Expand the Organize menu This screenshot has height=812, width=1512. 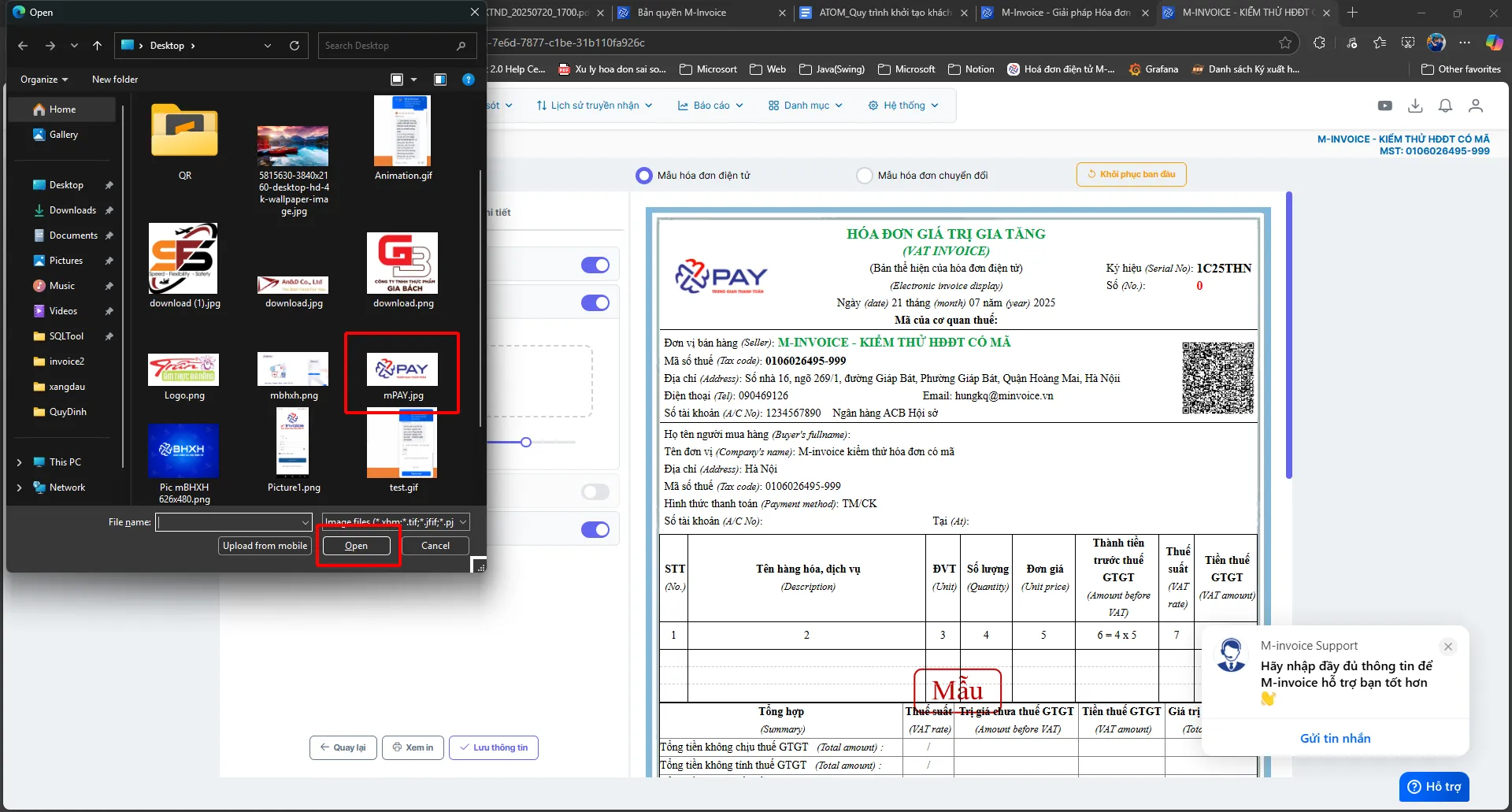(x=44, y=80)
